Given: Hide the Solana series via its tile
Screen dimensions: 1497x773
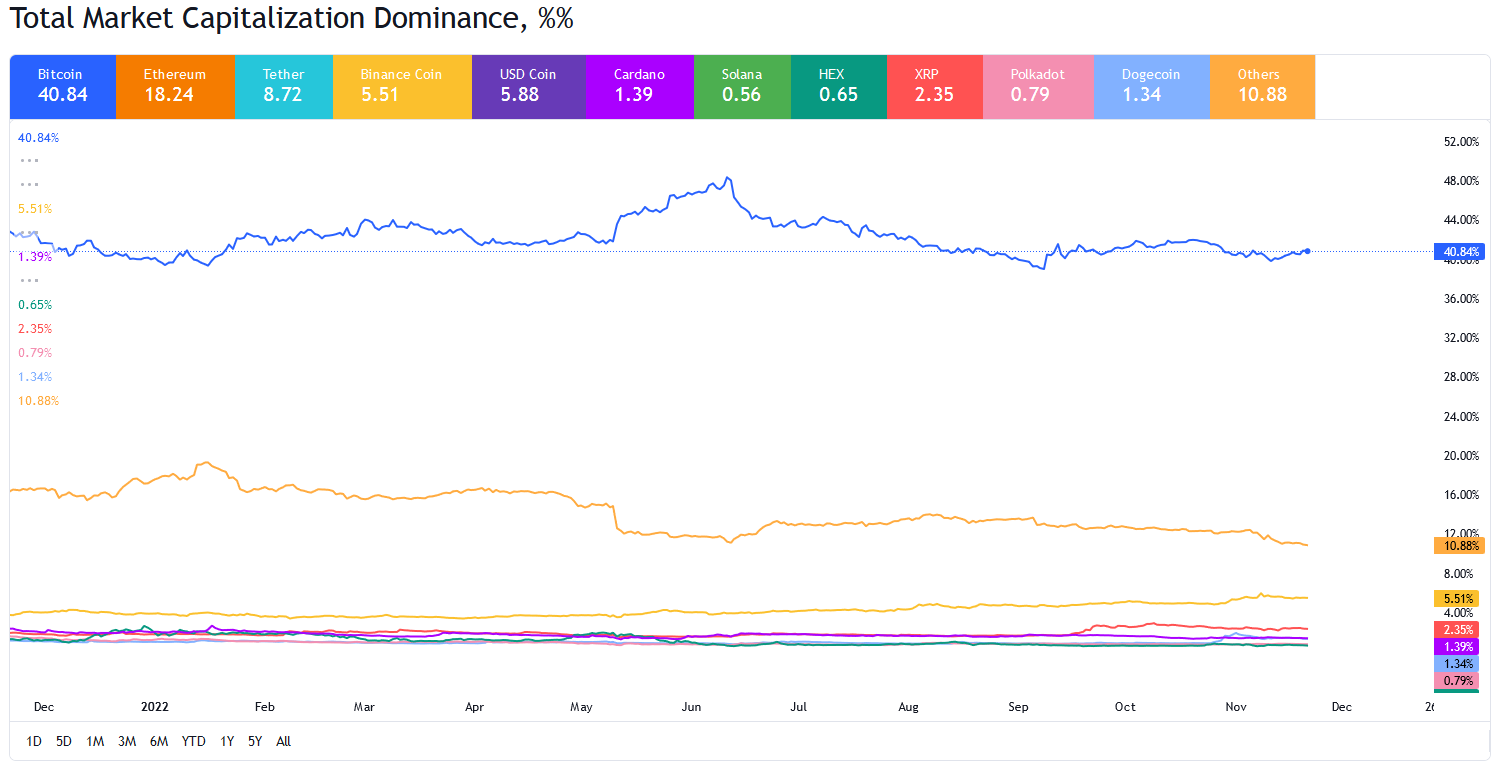Looking at the screenshot, I should (741, 87).
